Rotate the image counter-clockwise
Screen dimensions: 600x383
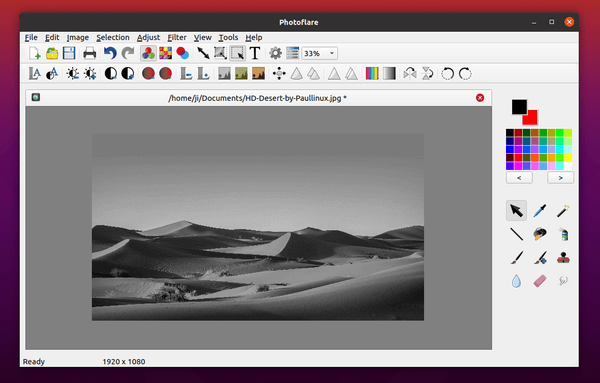click(x=448, y=73)
